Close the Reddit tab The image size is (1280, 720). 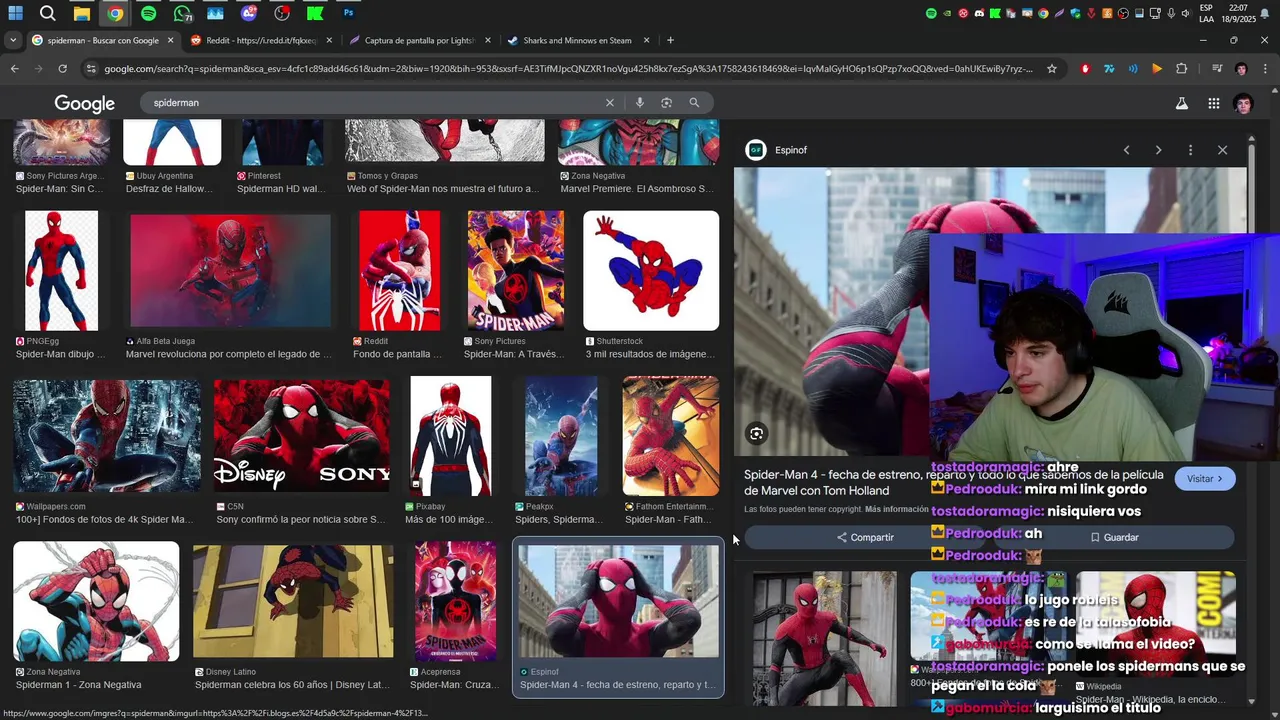coord(329,40)
